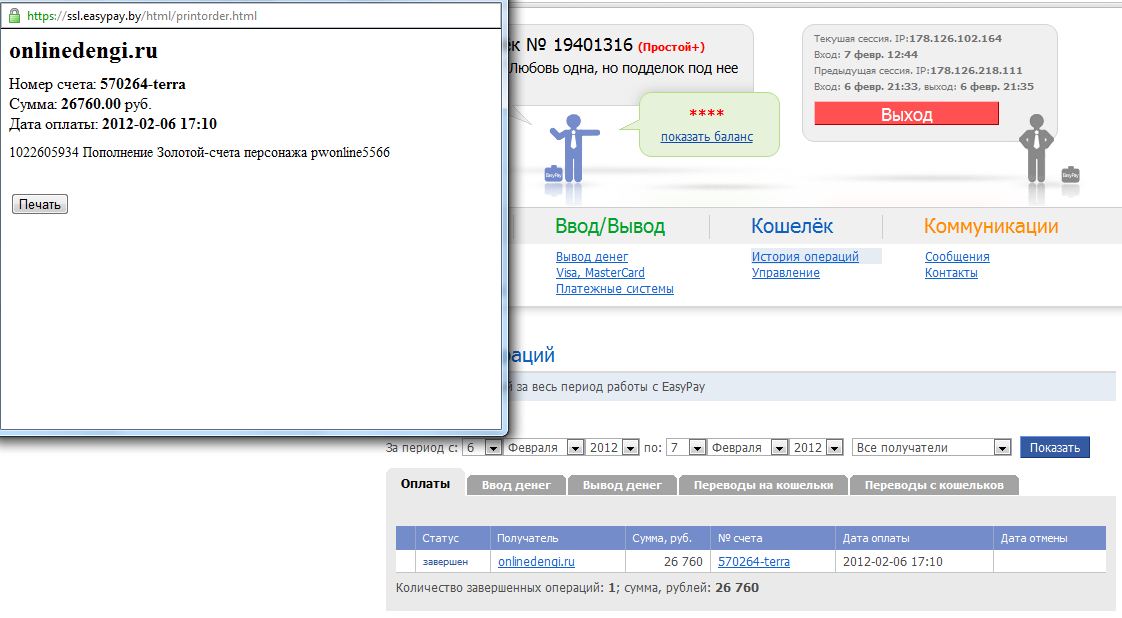1122x618 pixels.
Task: Click the Кошелёк section heading
Action: click(x=791, y=226)
